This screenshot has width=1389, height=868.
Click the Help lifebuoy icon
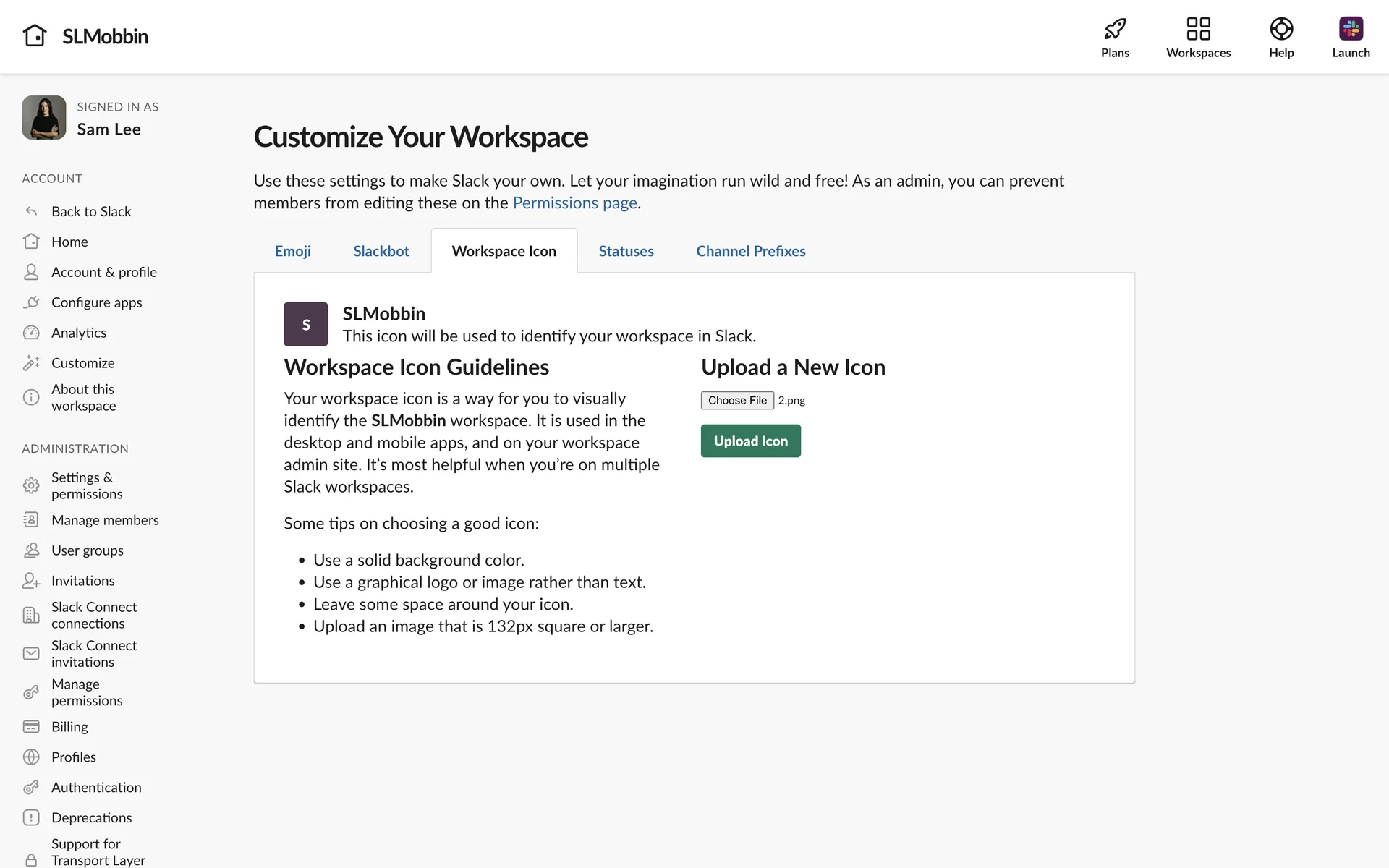[x=1280, y=29]
